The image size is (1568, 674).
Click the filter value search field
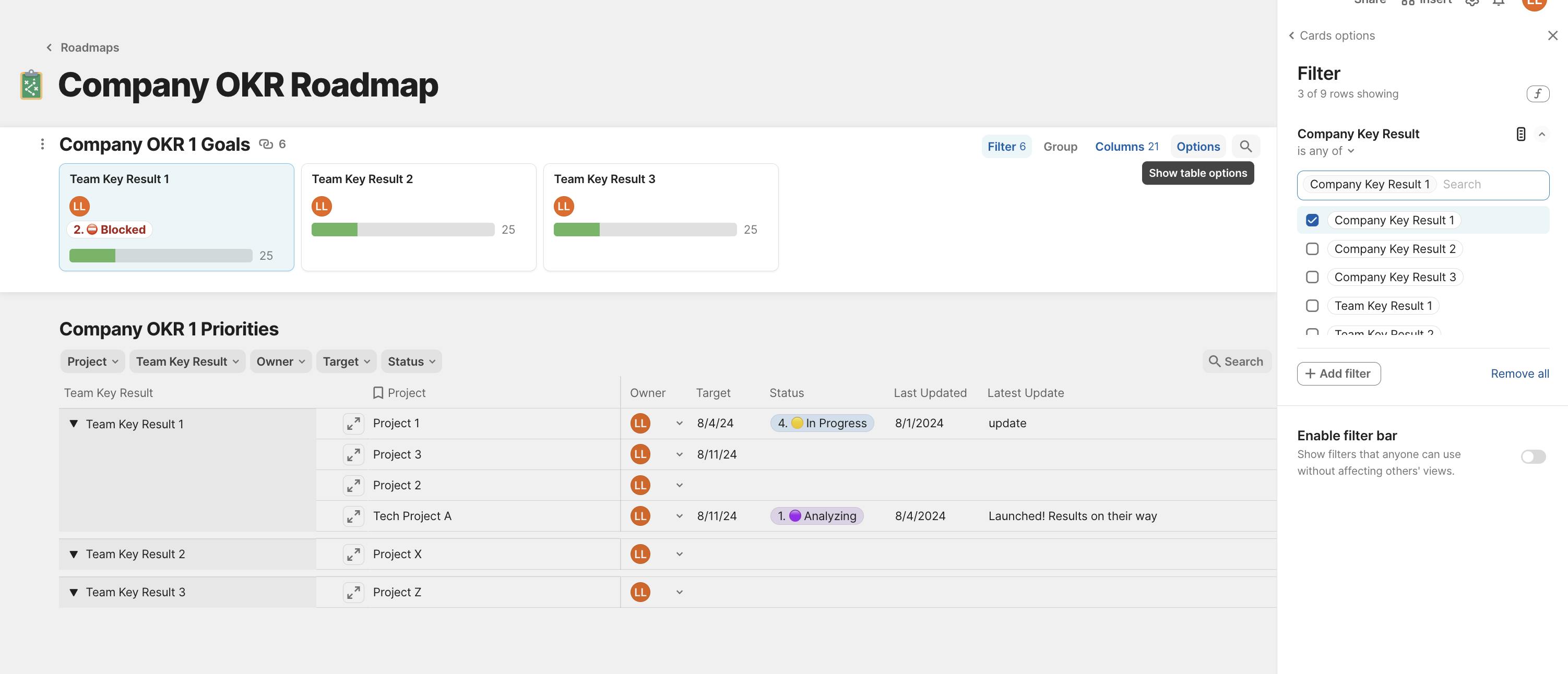pyautogui.click(x=1491, y=184)
